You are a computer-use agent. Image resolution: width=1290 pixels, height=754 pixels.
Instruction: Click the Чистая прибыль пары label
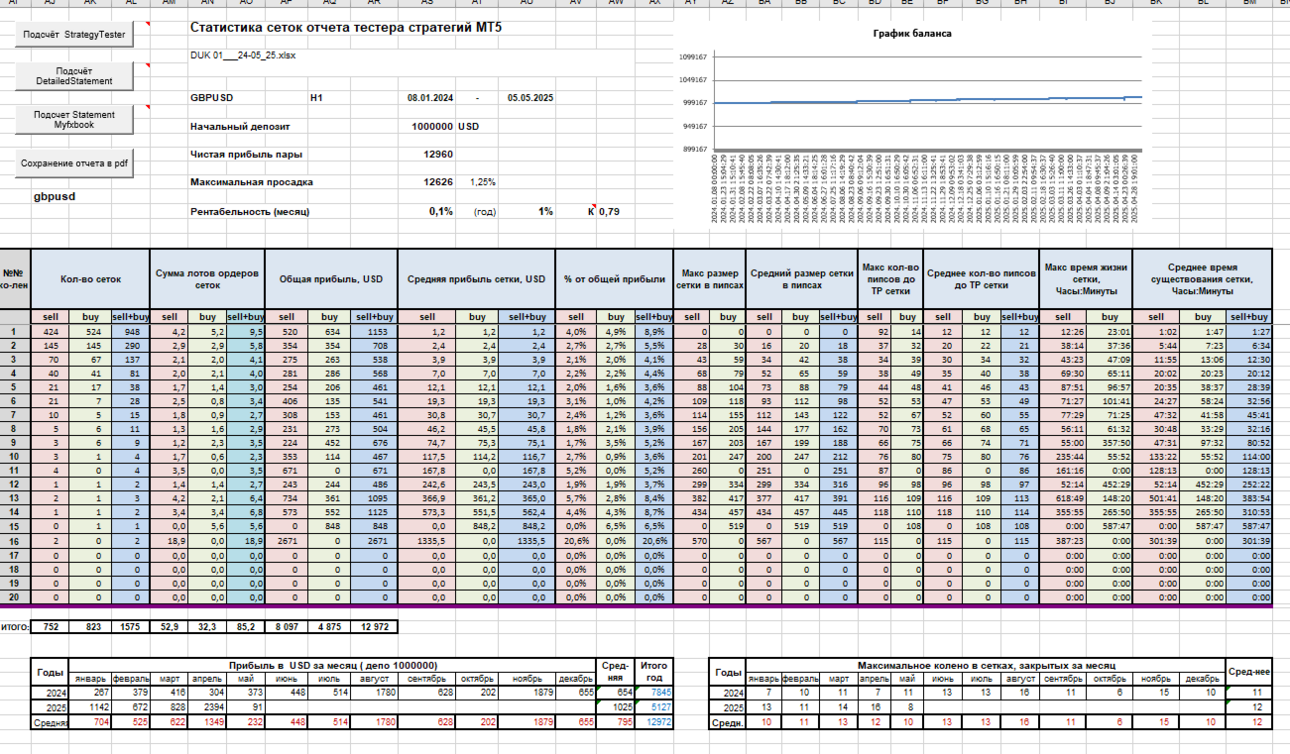[x=246, y=155]
